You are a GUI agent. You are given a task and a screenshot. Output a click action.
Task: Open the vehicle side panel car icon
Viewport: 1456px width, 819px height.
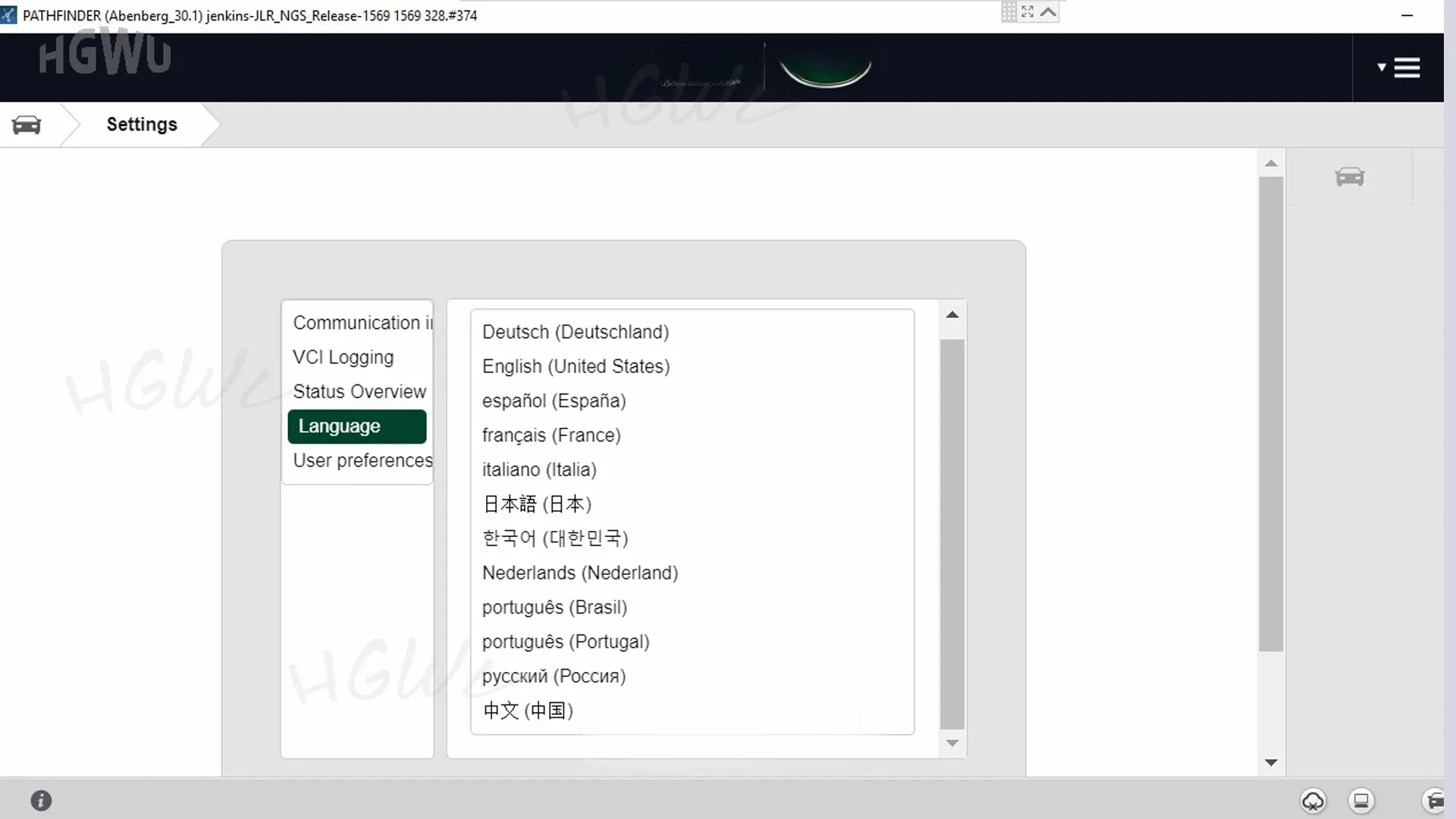coord(1349,177)
